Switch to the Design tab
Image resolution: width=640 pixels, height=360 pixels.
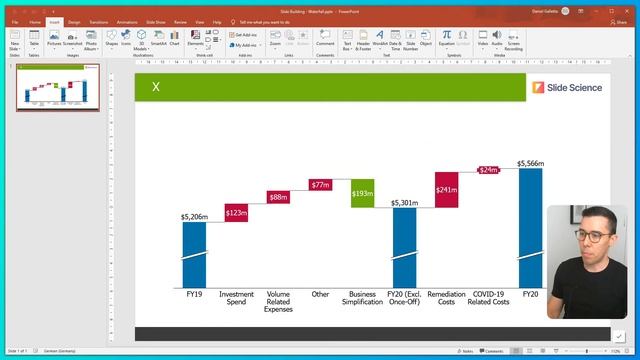tap(74, 22)
